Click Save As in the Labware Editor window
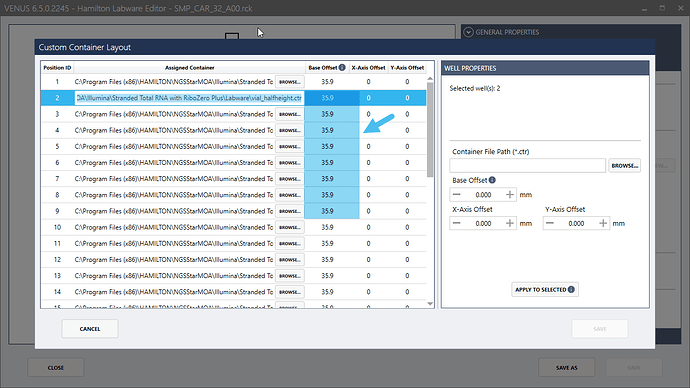Viewport: 690px width, 388px height. 566,367
